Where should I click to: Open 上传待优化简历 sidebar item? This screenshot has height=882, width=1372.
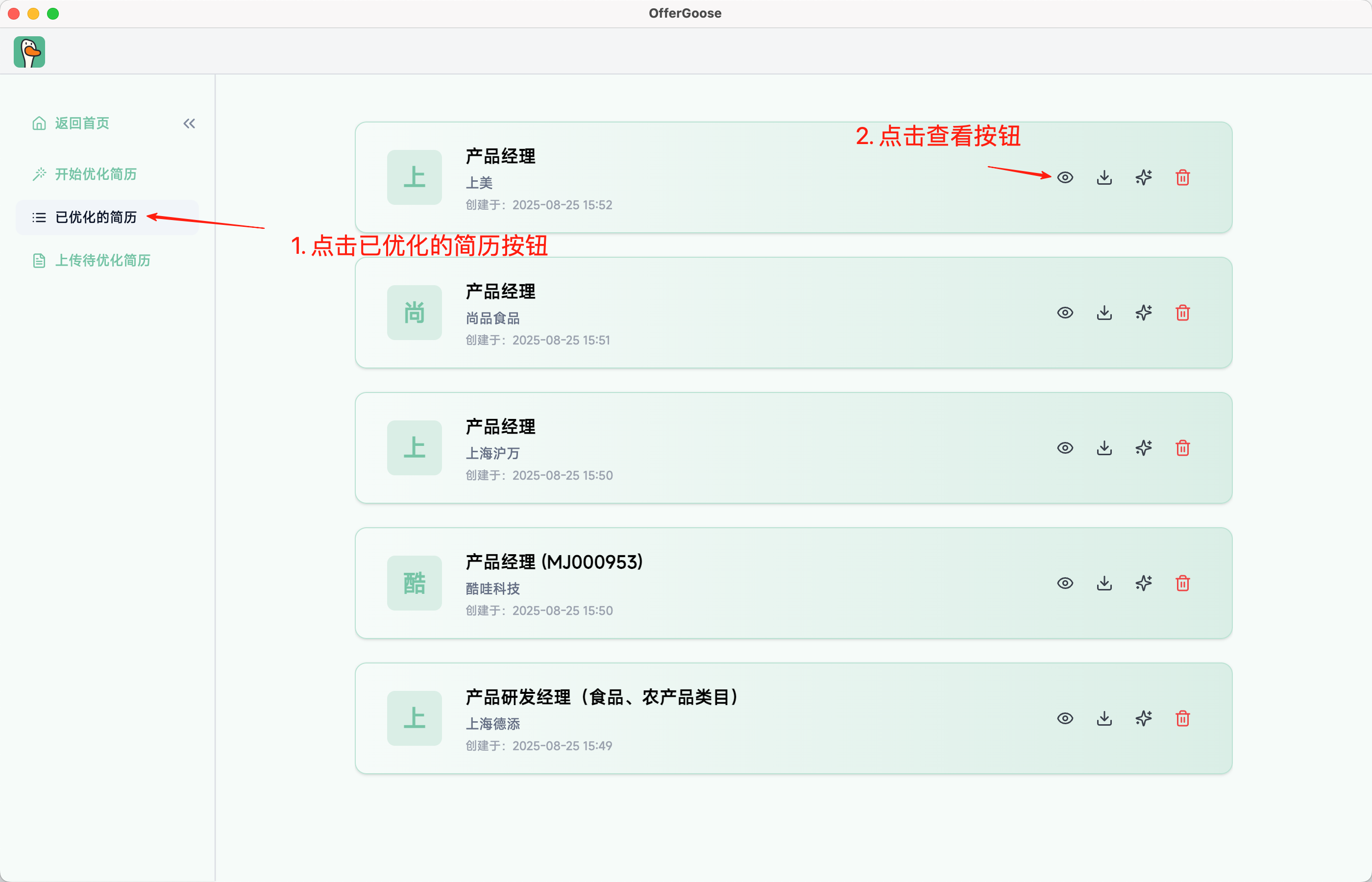(102, 261)
